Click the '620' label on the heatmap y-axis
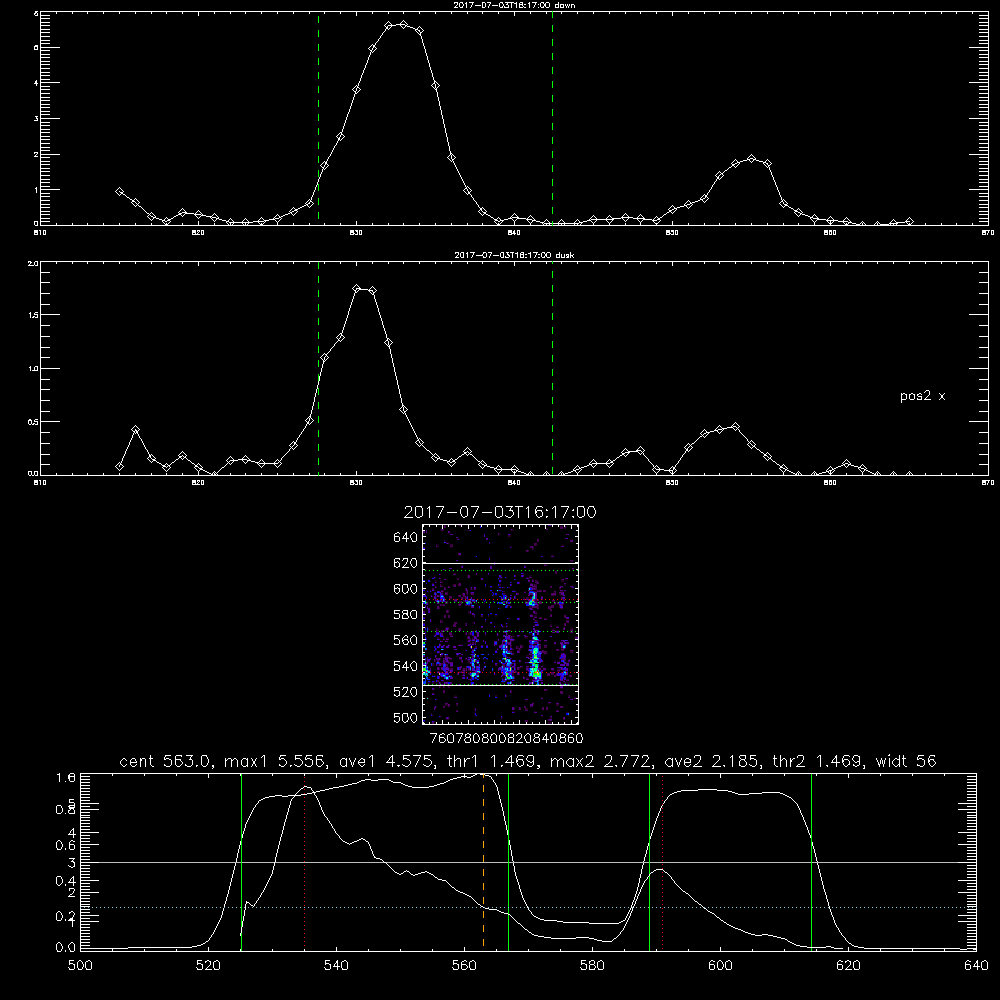 (x=405, y=563)
